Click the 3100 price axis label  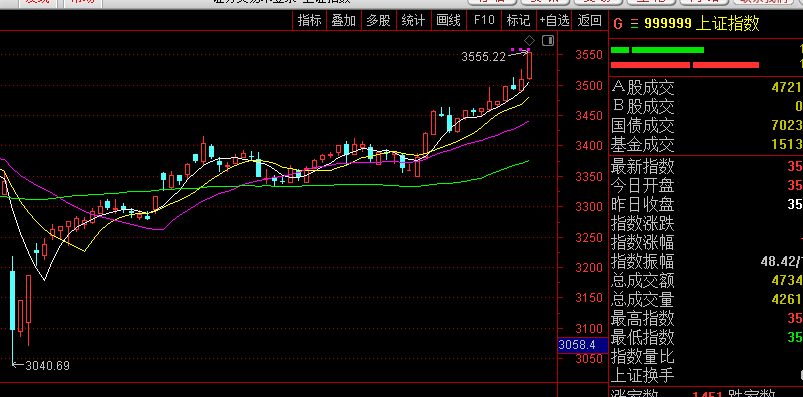(x=589, y=328)
